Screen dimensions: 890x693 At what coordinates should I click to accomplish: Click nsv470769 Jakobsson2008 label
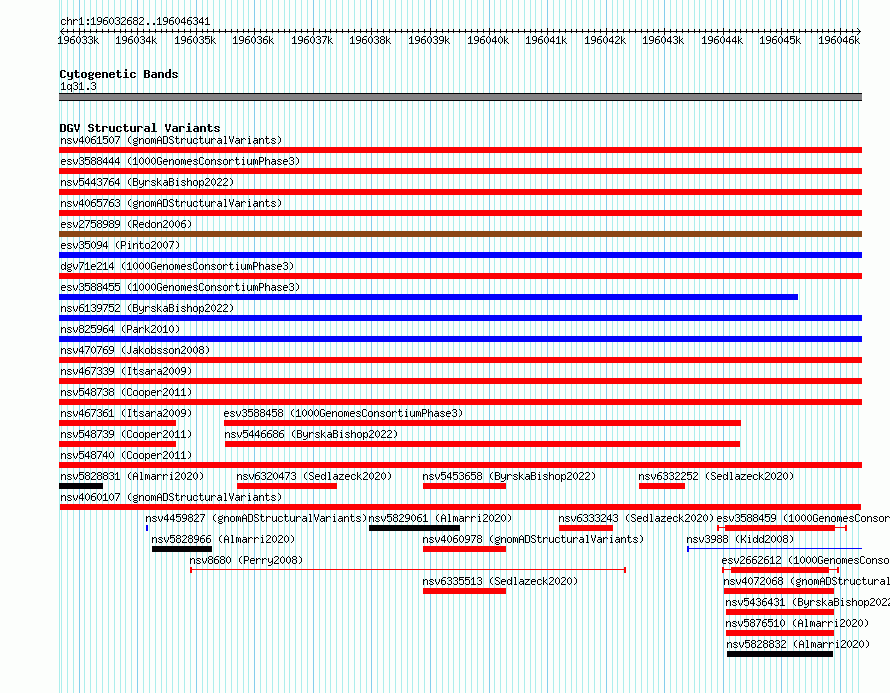135,350
